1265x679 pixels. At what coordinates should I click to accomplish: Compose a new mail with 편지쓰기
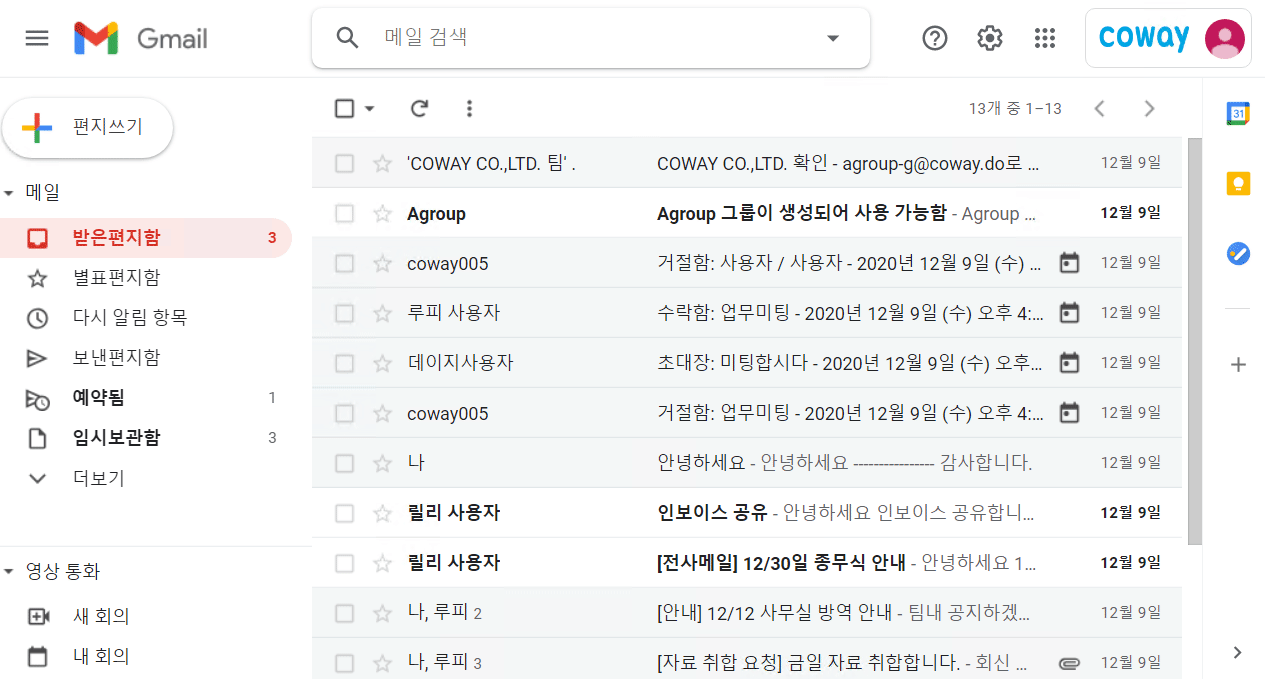tap(88, 128)
